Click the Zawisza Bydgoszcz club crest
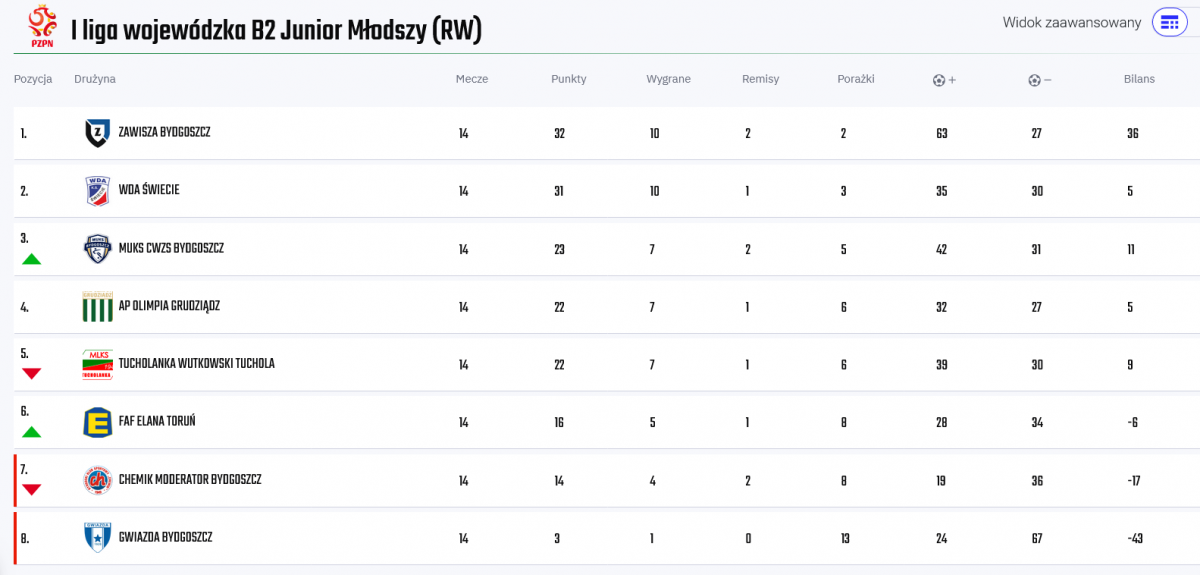The width and height of the screenshot is (1200, 575). coord(97,133)
